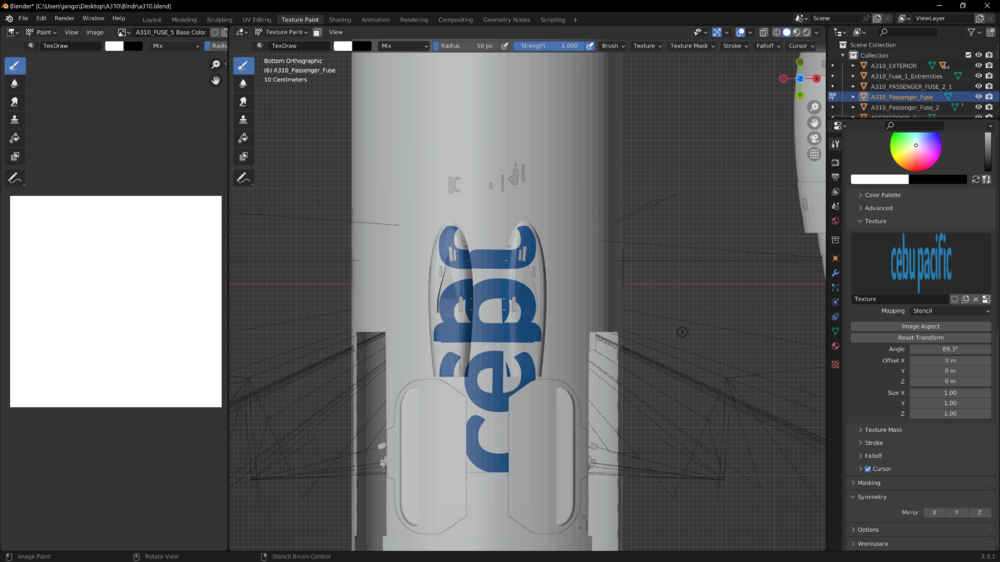Screen dimensions: 1000x562
Task: Choose the Fill bucket tool in 3D viewport
Action: point(243,138)
